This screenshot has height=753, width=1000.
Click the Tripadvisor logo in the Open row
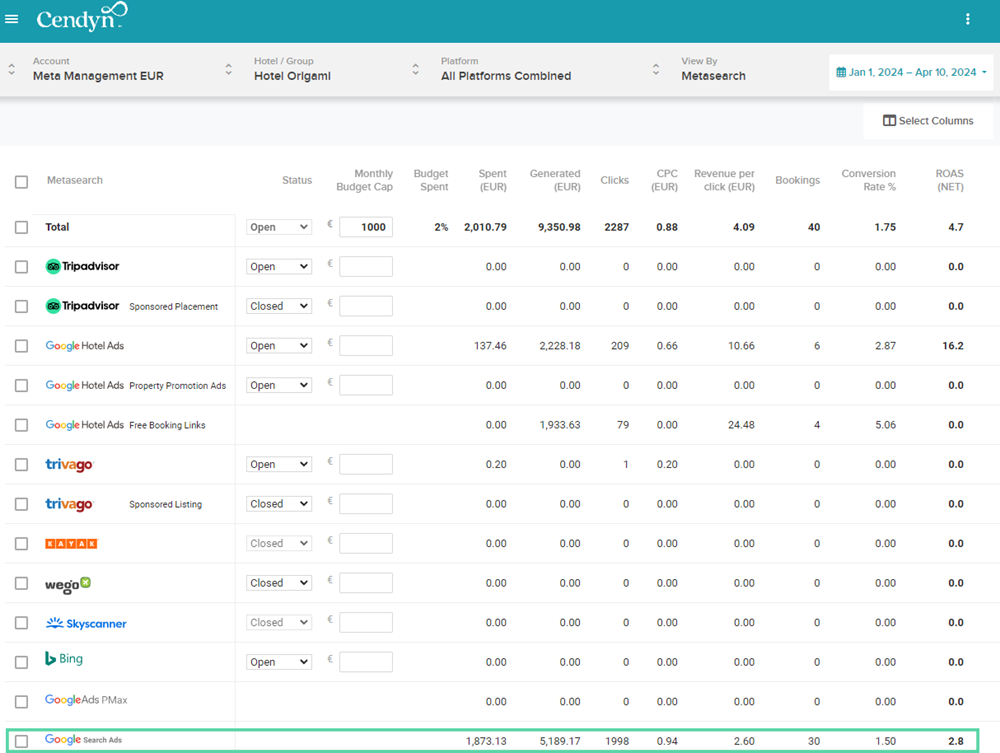coord(82,267)
